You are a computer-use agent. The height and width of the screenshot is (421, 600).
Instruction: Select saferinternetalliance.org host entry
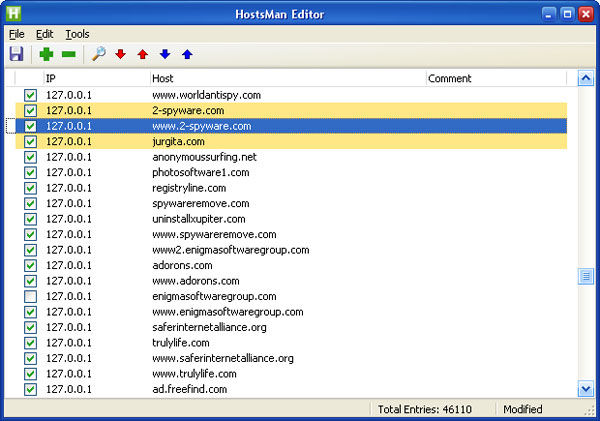click(x=209, y=327)
